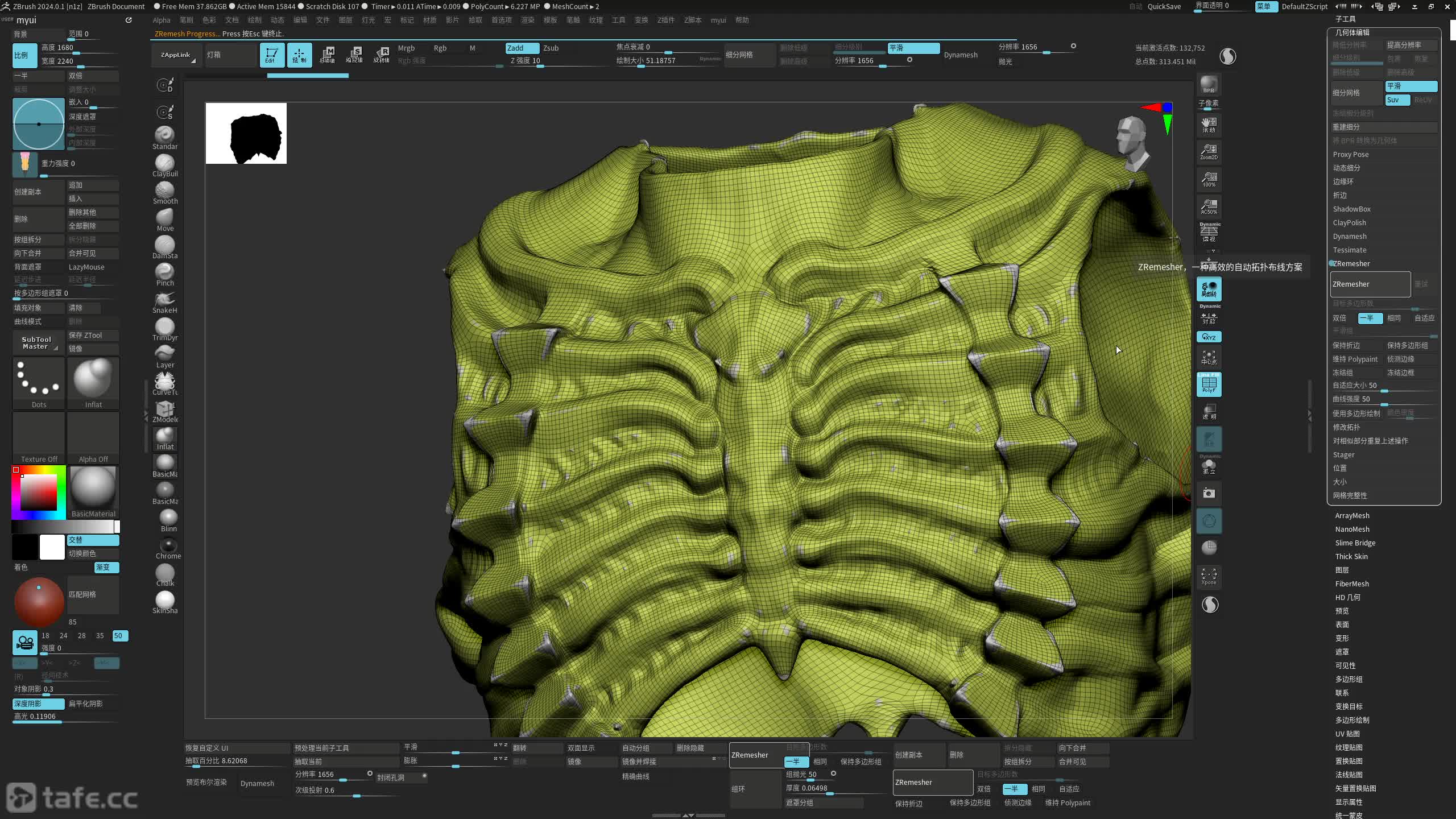Viewport: 1456px width, 819px height.
Task: Click the Edit mode button
Action: [271, 55]
